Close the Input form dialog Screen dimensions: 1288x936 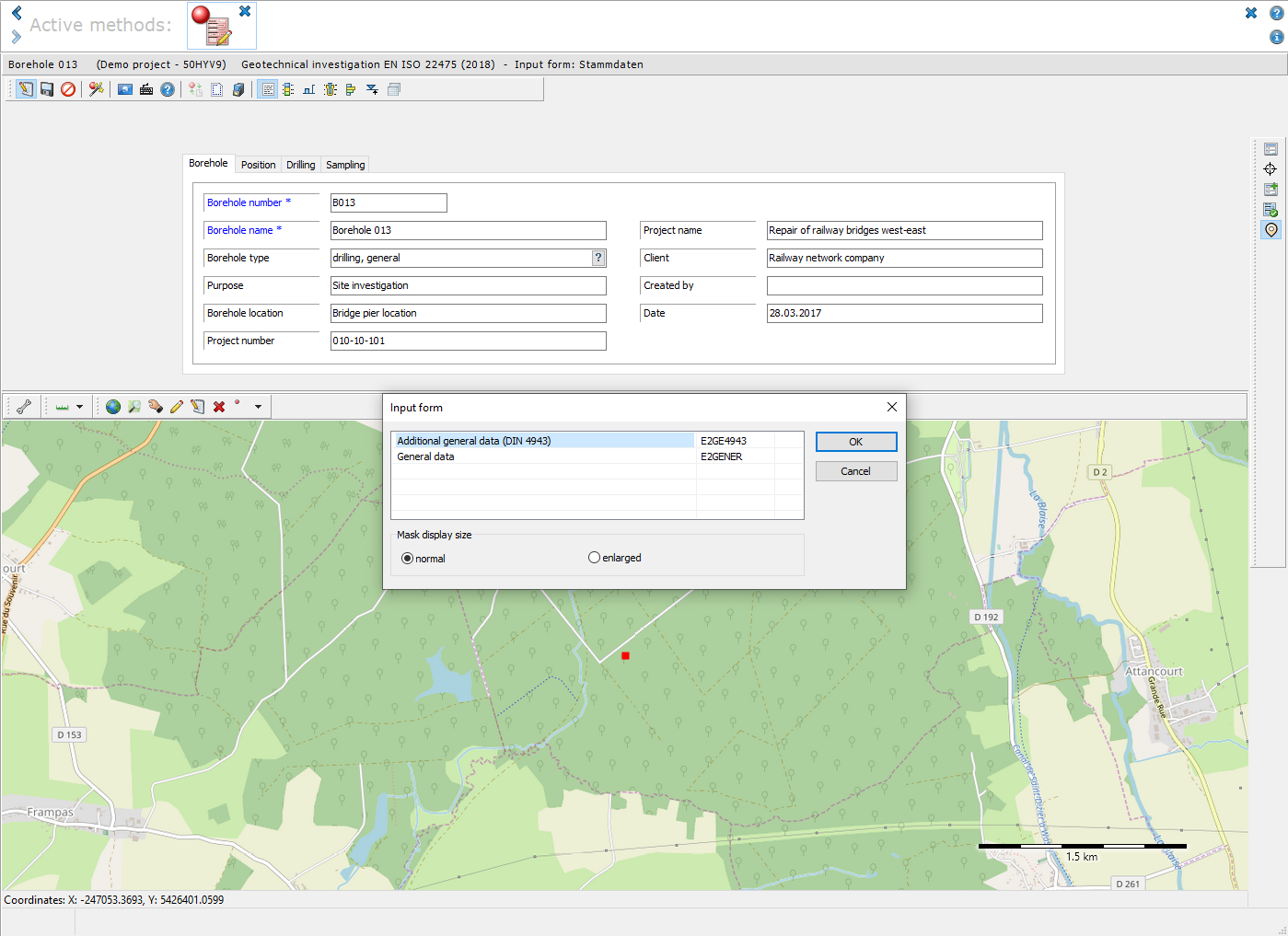tap(891, 407)
